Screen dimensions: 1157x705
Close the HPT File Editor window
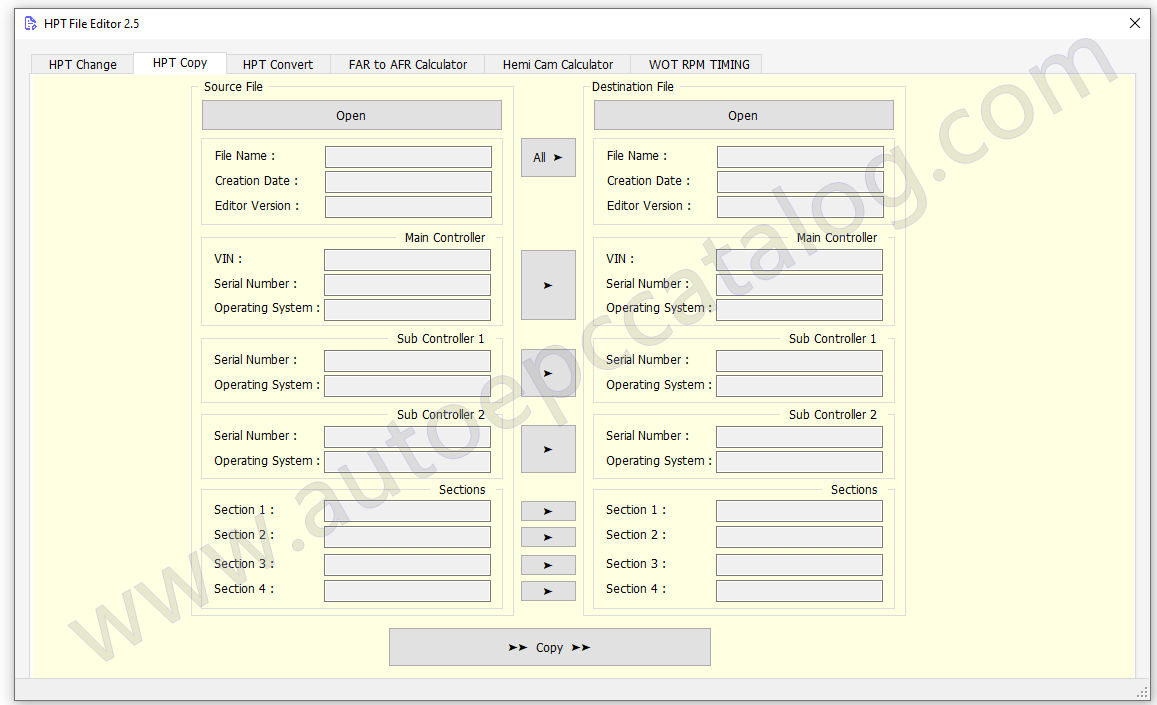click(x=1134, y=23)
